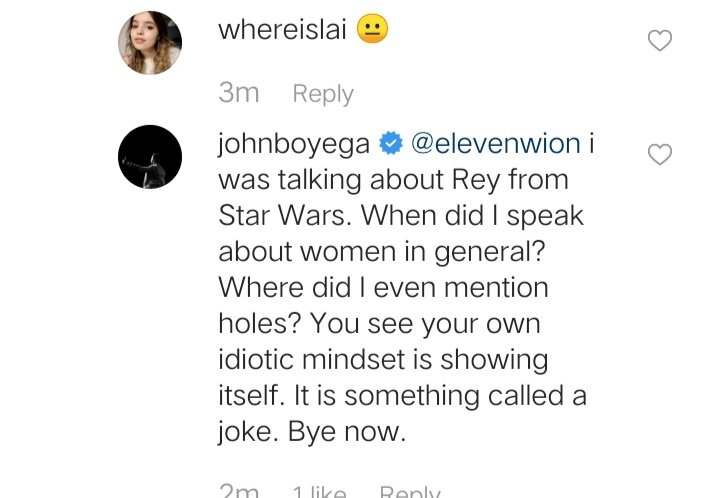Screen dimensions: 720x498
Task: Select the "Star Wars" text in comment
Action: pos(281,215)
